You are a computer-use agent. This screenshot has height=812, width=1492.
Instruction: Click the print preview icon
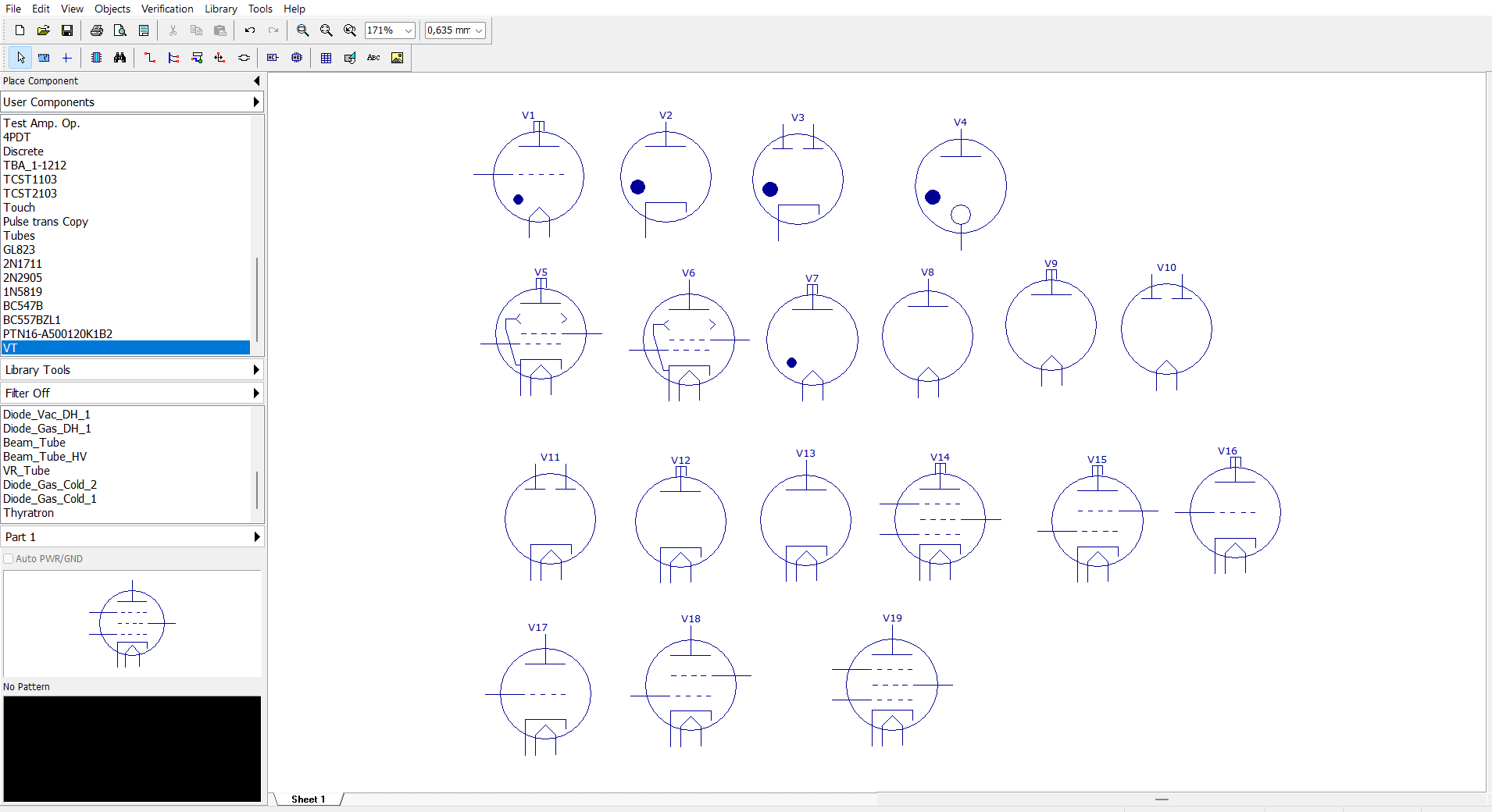click(120, 30)
